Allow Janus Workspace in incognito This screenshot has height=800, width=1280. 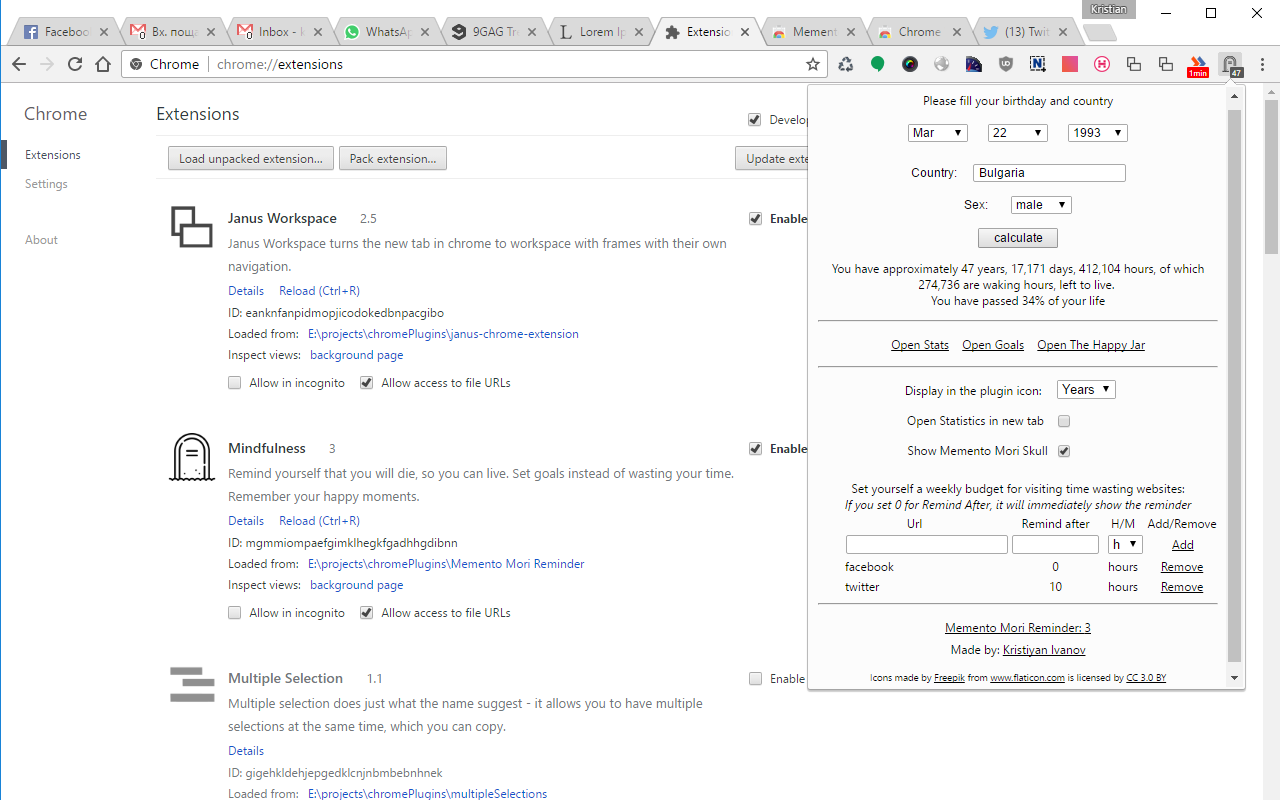point(234,382)
